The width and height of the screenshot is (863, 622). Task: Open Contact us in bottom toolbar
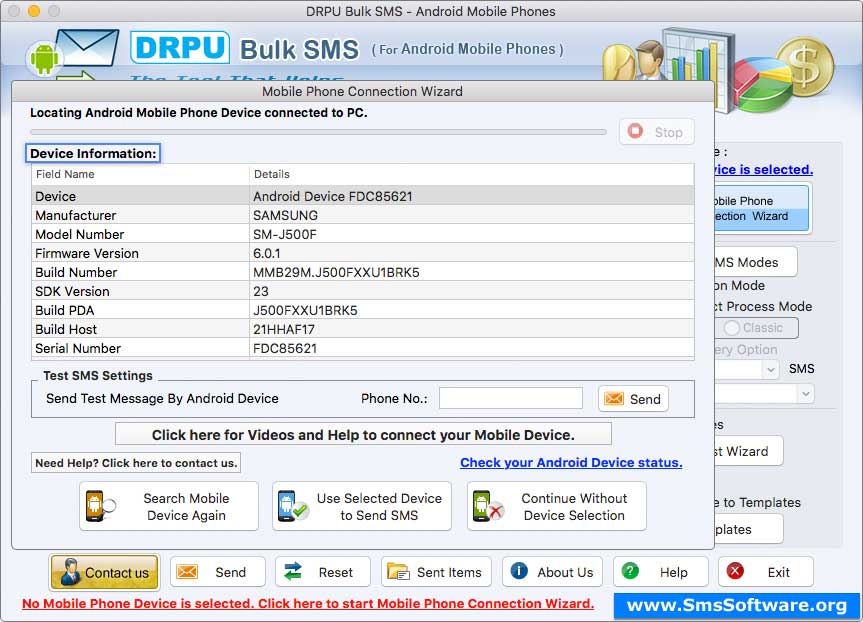[105, 572]
